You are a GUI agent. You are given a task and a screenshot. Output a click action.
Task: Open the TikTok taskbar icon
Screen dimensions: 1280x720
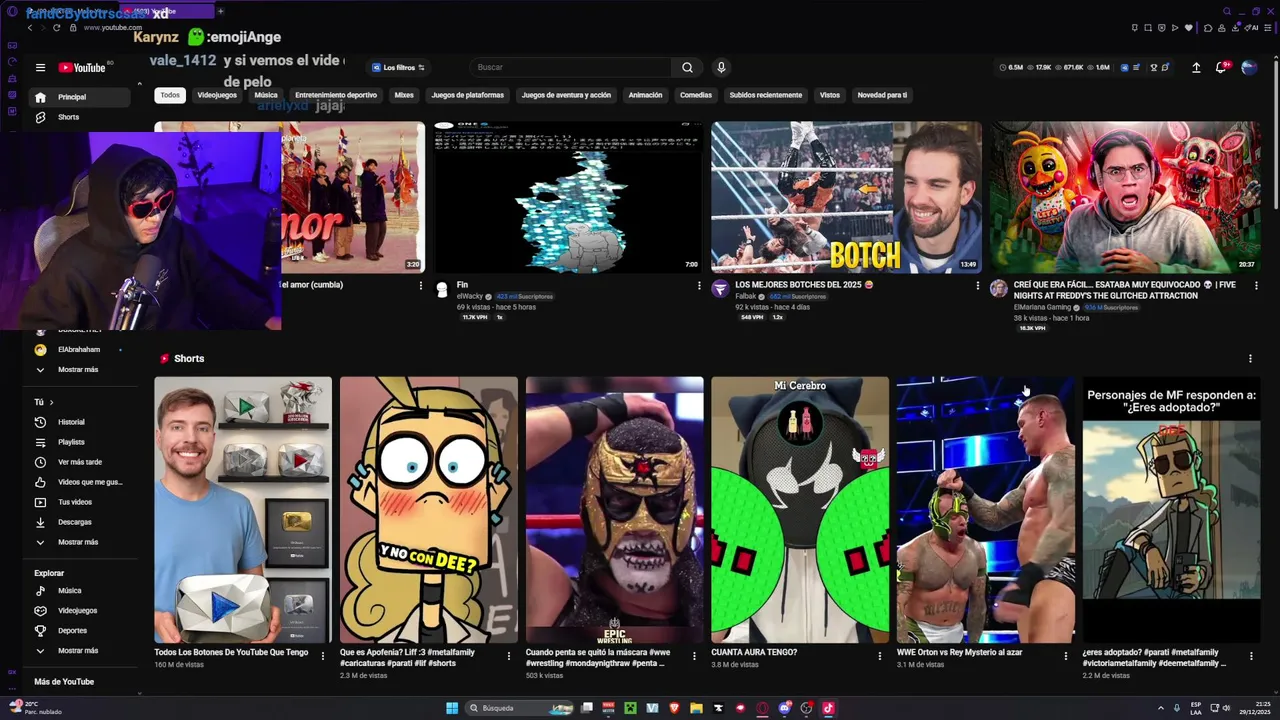828,708
